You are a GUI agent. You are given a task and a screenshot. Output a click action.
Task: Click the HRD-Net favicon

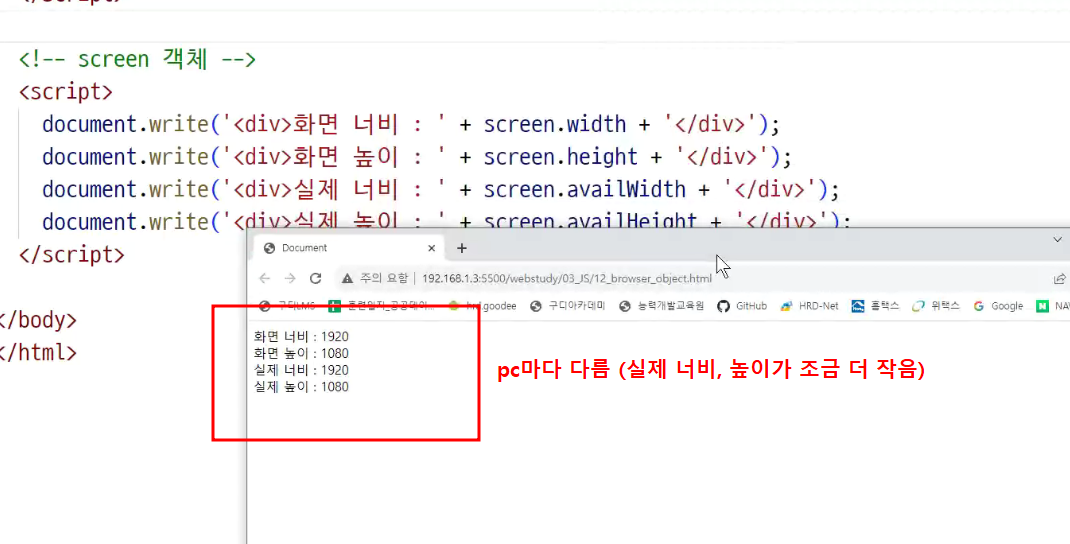click(x=787, y=306)
